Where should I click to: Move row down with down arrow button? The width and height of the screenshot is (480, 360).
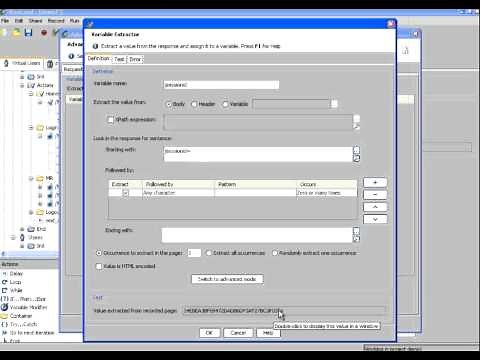tap(375, 219)
